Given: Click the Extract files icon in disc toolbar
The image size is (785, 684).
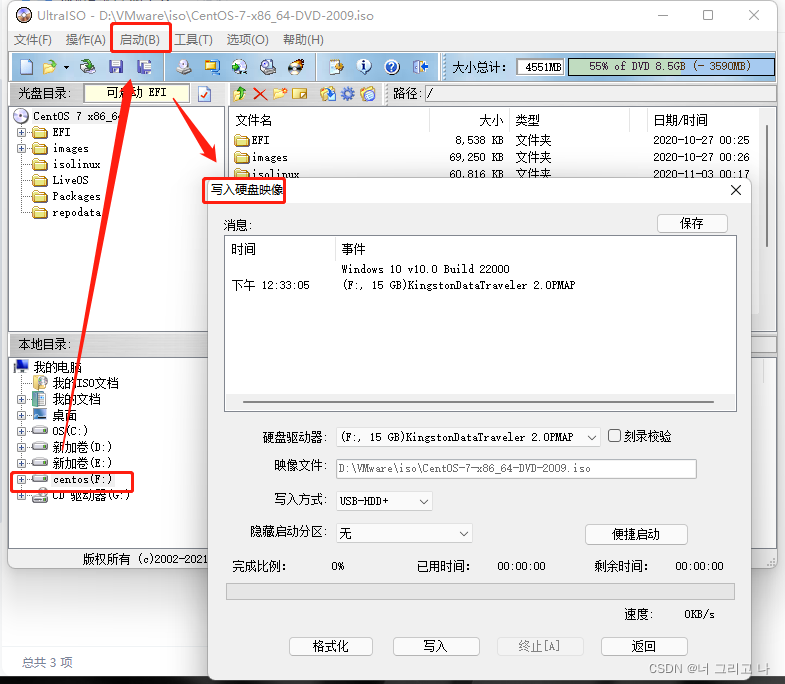Looking at the screenshot, I should tap(328, 94).
